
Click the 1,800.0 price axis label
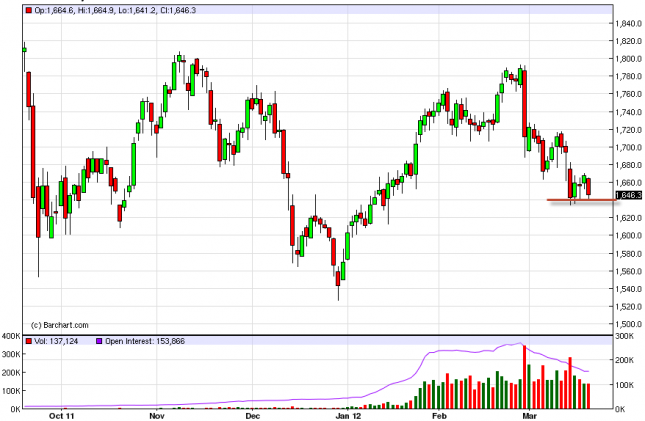[629, 58]
